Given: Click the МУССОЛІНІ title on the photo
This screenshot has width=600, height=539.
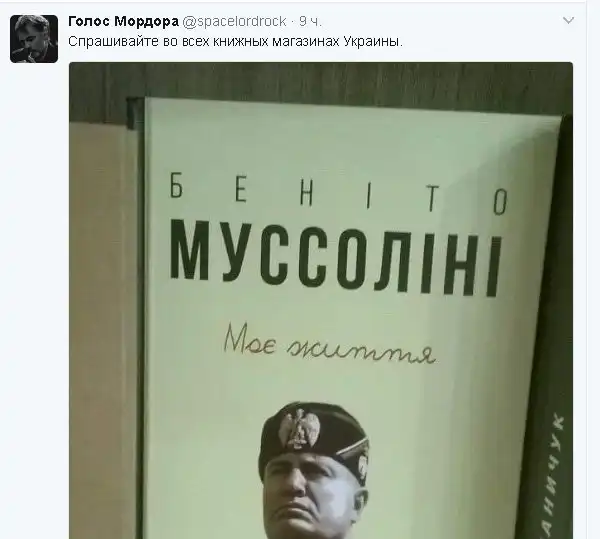Looking at the screenshot, I should click(x=336, y=257).
